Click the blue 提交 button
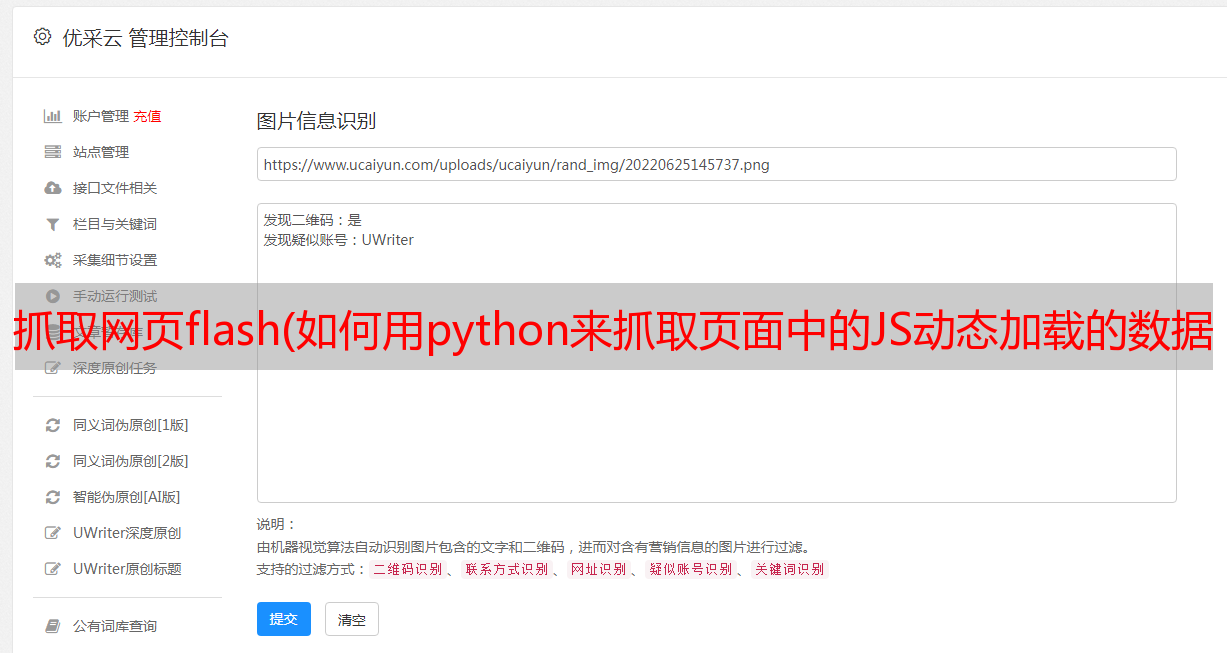 tap(284, 619)
